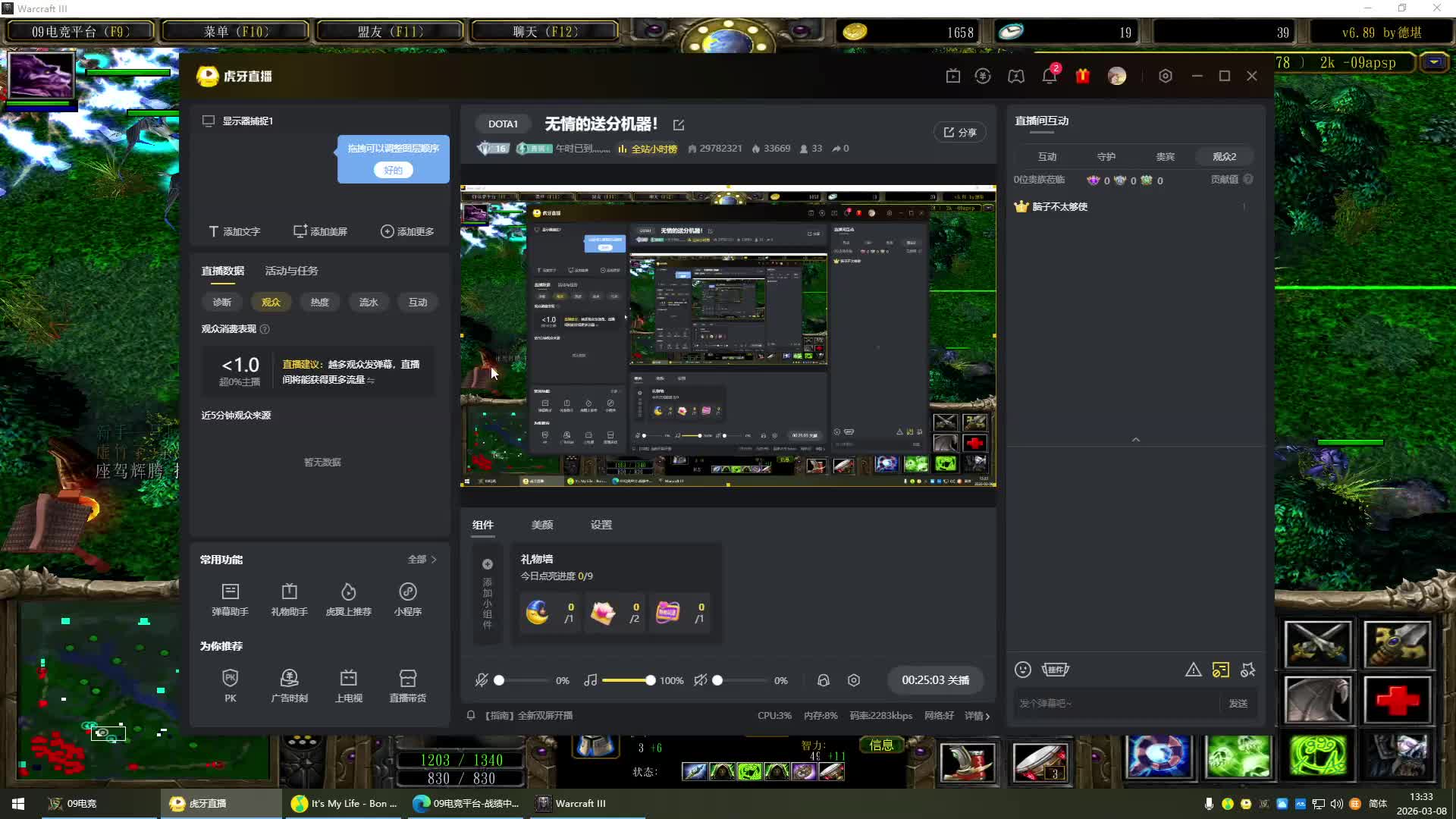Click the headphone monitor icon
The width and height of the screenshot is (1456, 819).
click(824, 680)
